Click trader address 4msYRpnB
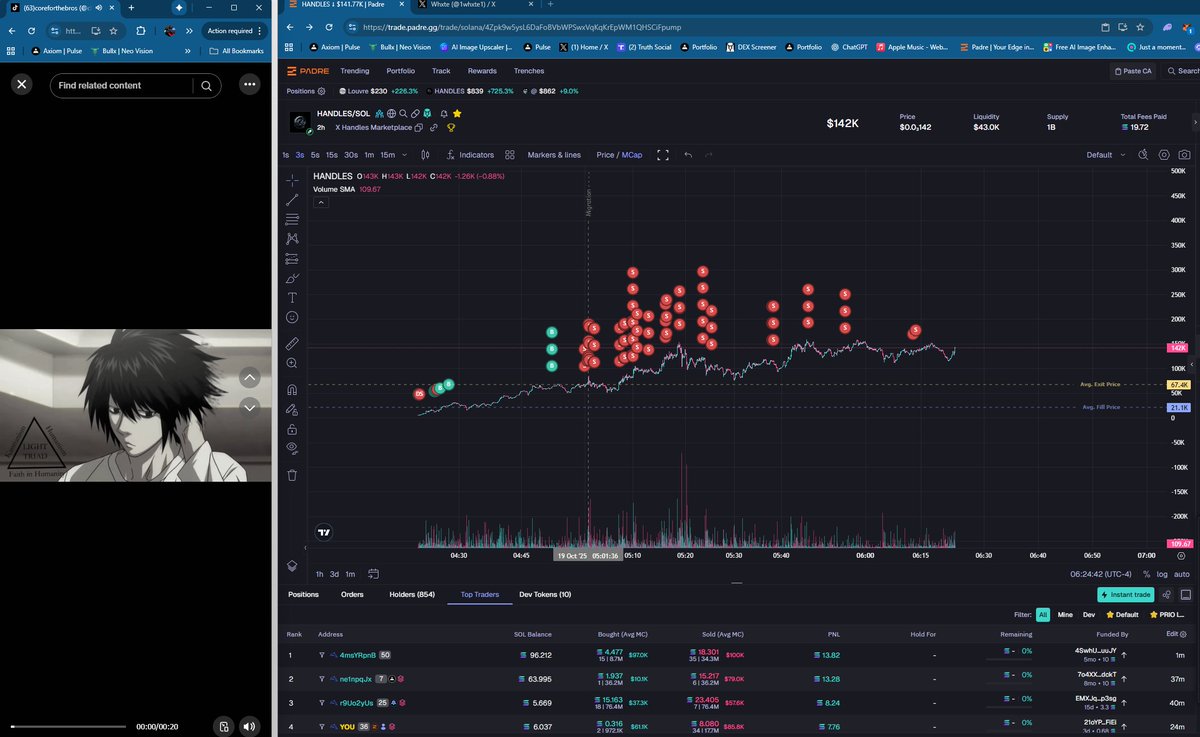 tap(358, 655)
